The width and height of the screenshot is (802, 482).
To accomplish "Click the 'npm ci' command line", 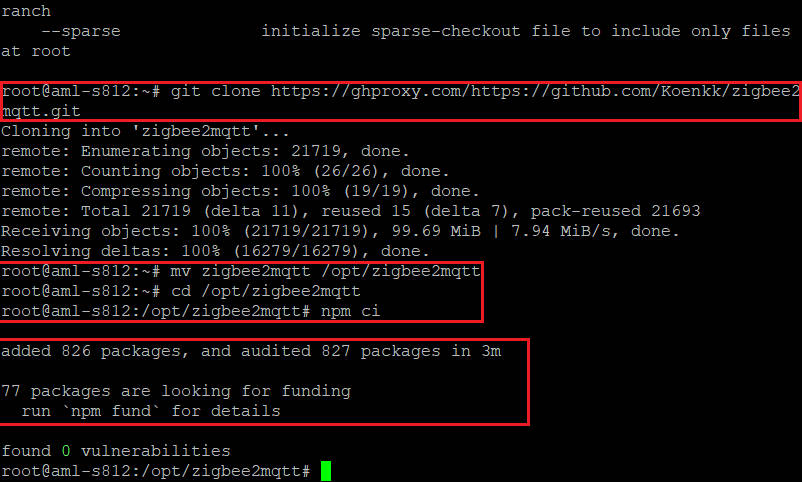I will (x=191, y=311).
